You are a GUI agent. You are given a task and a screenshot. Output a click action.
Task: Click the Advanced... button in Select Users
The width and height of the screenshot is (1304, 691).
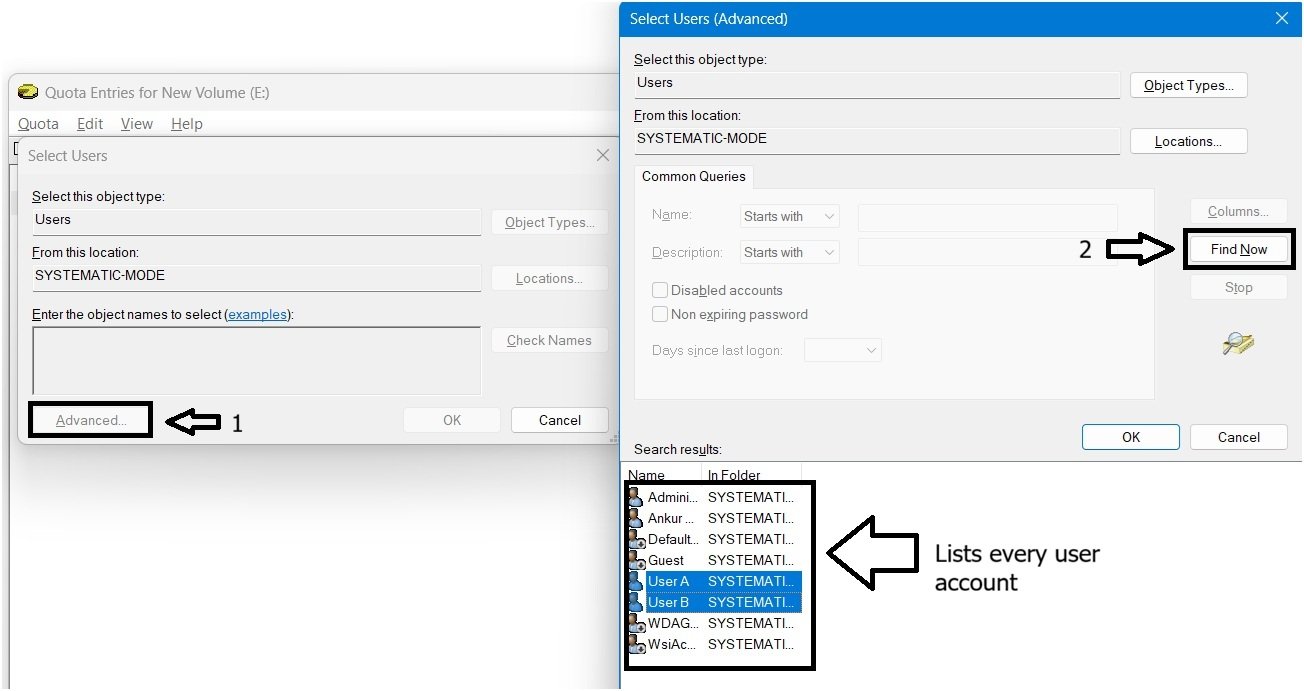[x=91, y=421]
